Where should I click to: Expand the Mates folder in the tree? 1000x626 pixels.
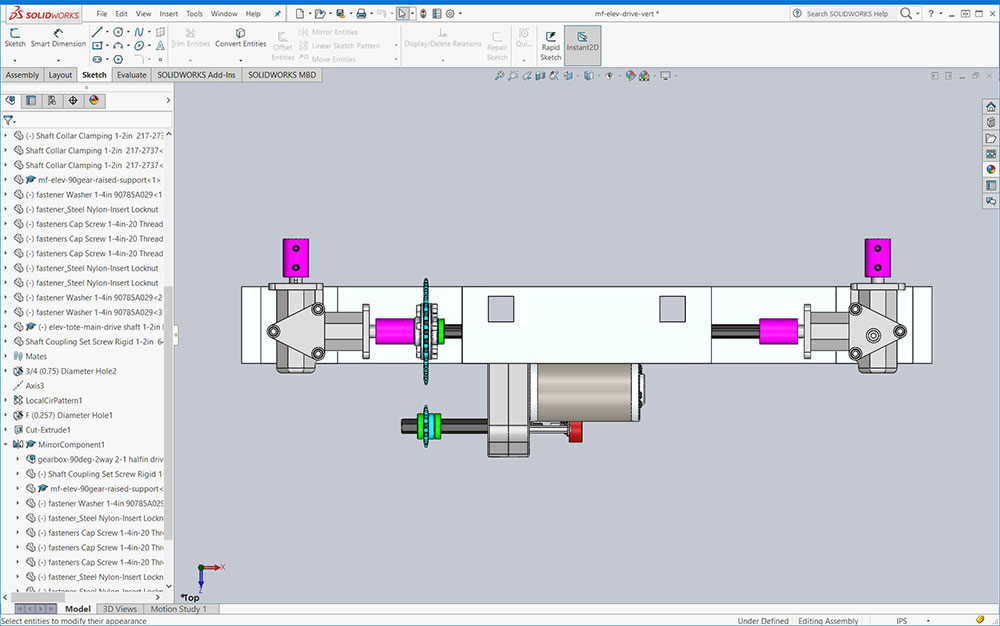click(6, 356)
